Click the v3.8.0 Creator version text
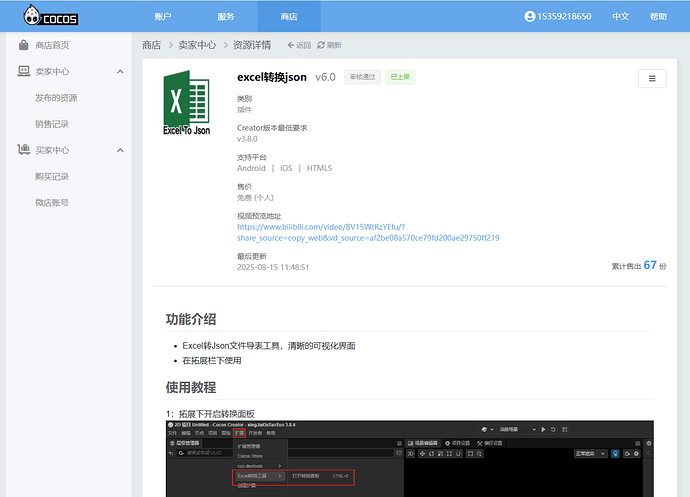The width and height of the screenshot is (690, 497). (247, 139)
